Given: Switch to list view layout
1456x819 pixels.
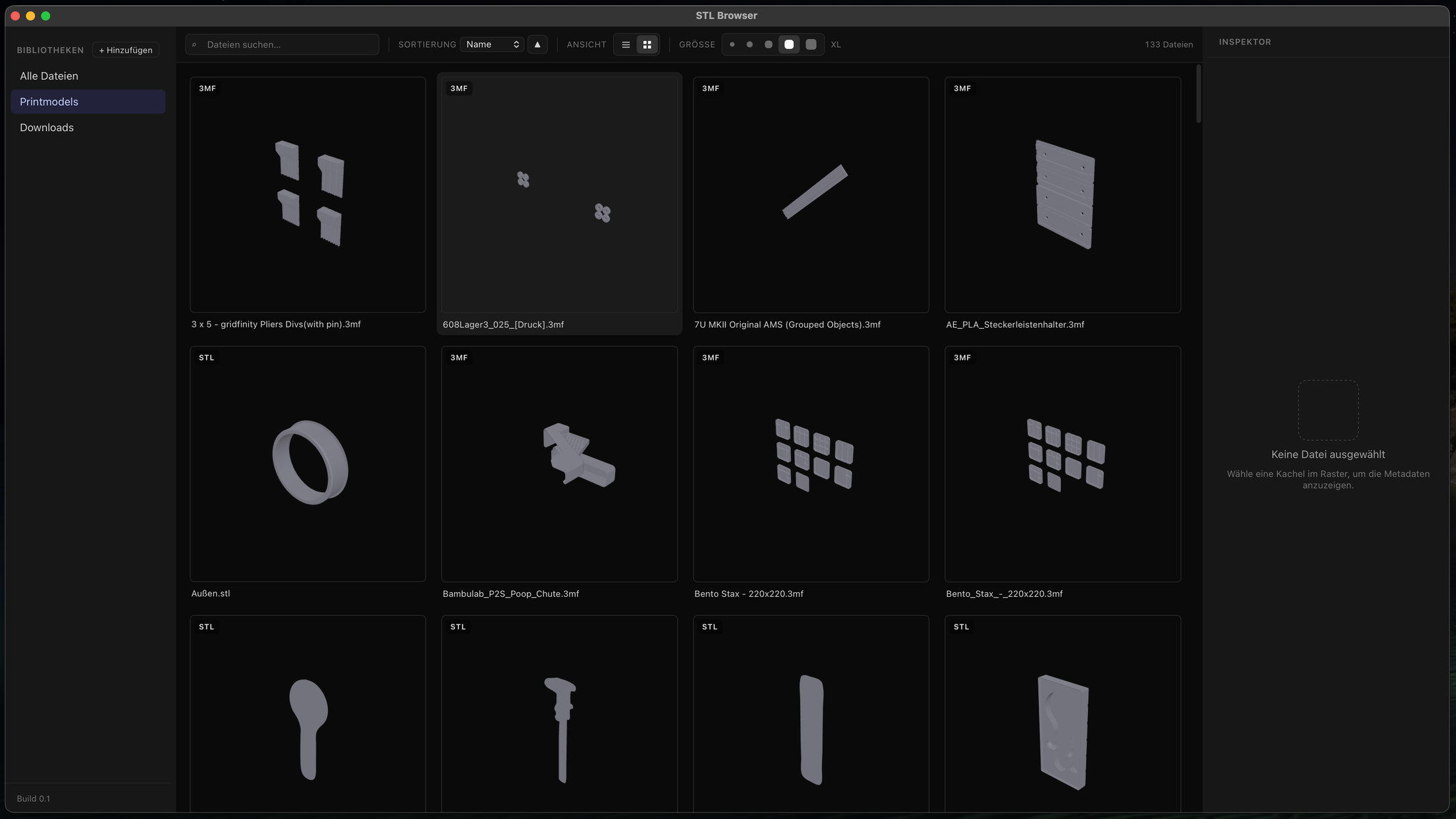Looking at the screenshot, I should (625, 45).
